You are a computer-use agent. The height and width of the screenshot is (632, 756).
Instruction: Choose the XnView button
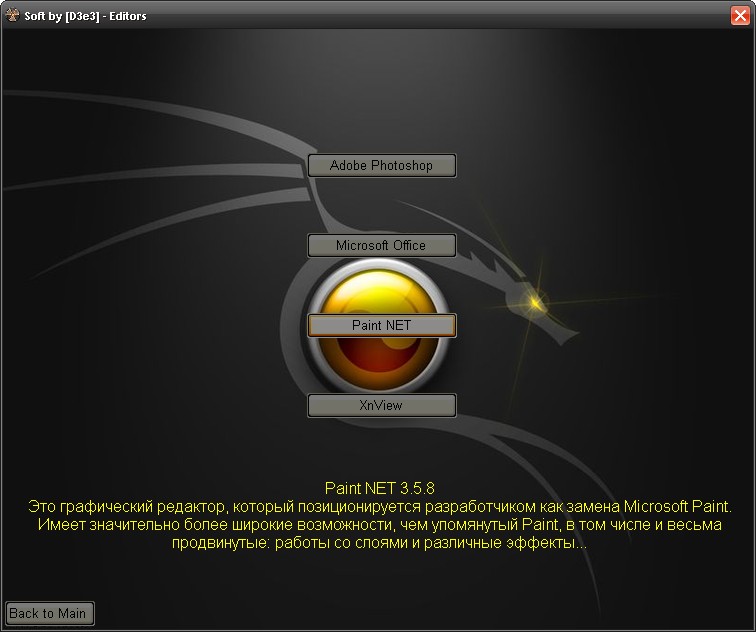click(x=381, y=405)
